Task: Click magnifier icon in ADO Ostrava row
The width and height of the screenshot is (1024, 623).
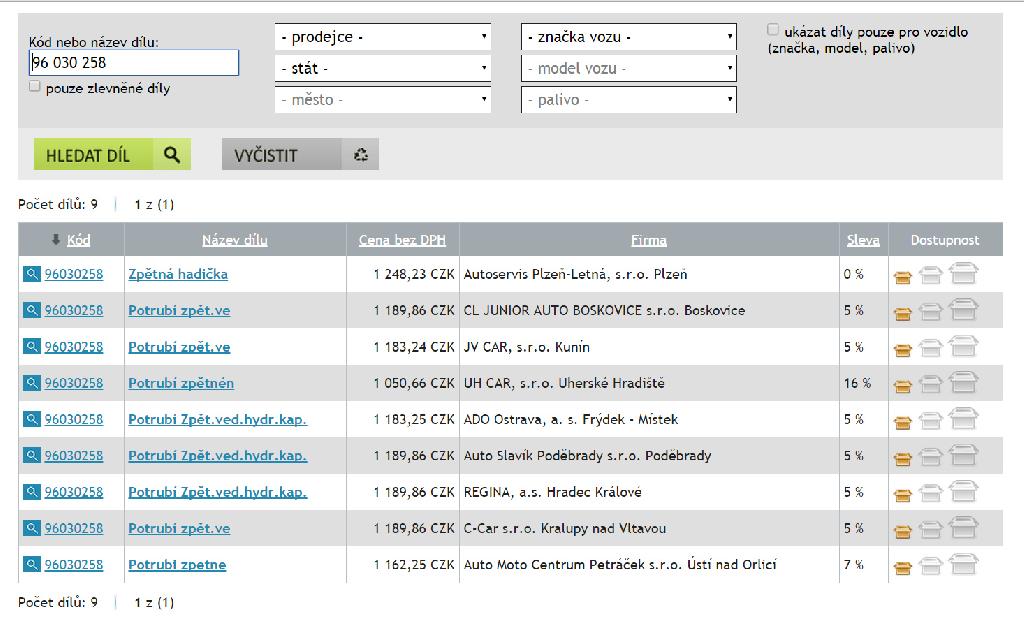Action: tap(31, 419)
